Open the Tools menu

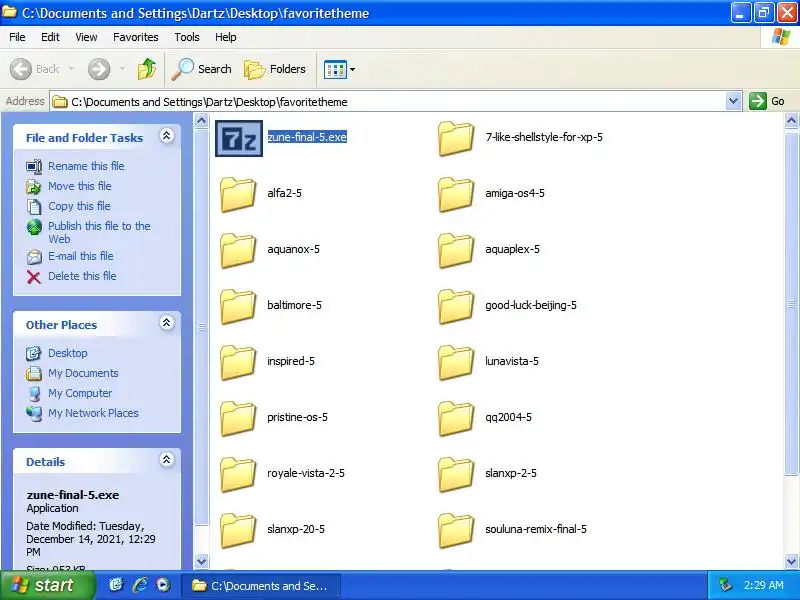[x=187, y=37]
